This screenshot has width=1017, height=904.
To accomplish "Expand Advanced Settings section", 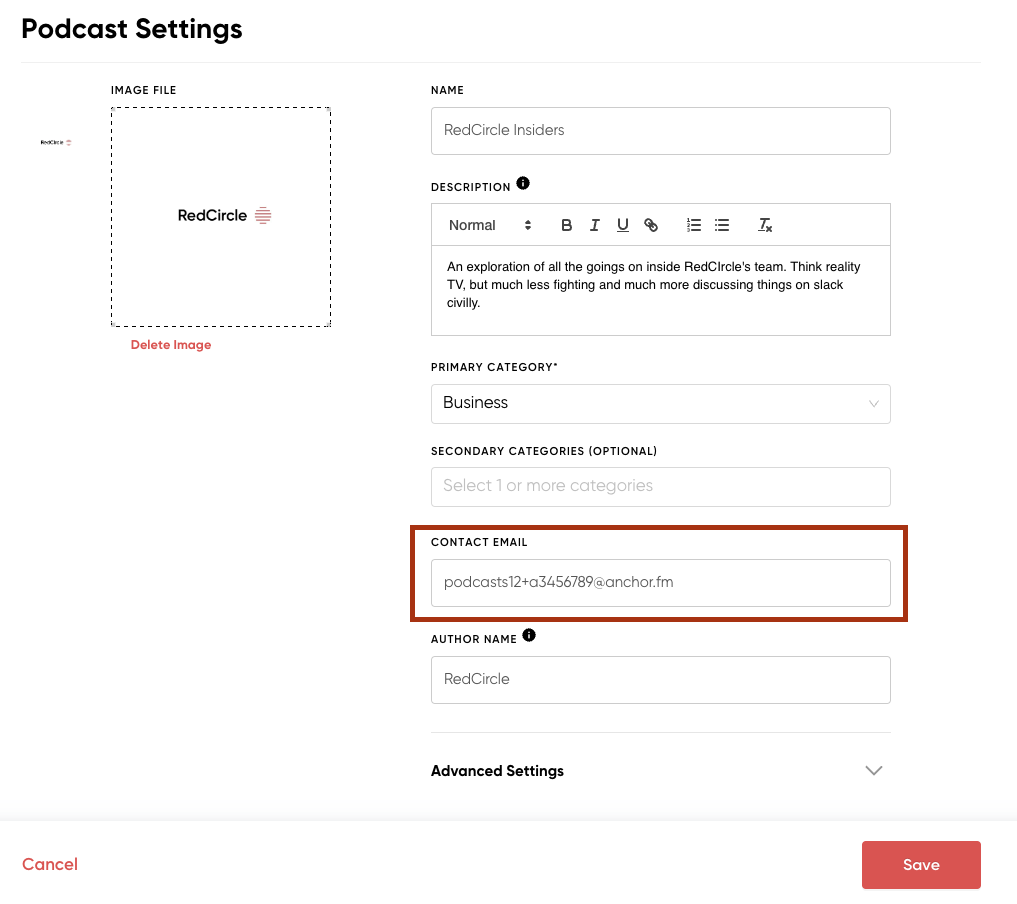I will click(660, 770).
